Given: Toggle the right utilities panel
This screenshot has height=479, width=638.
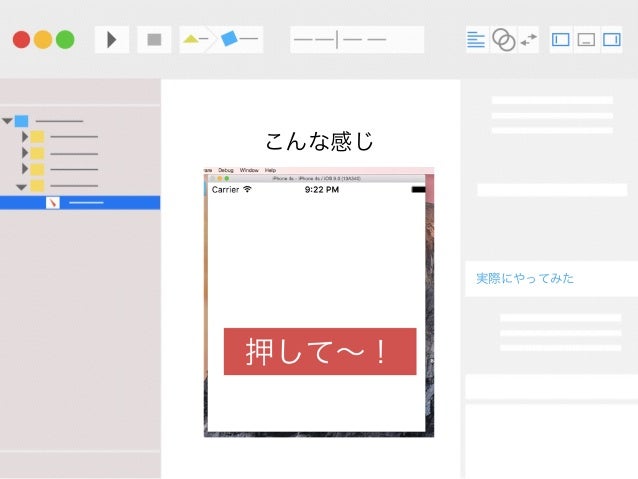Looking at the screenshot, I should tap(612, 39).
